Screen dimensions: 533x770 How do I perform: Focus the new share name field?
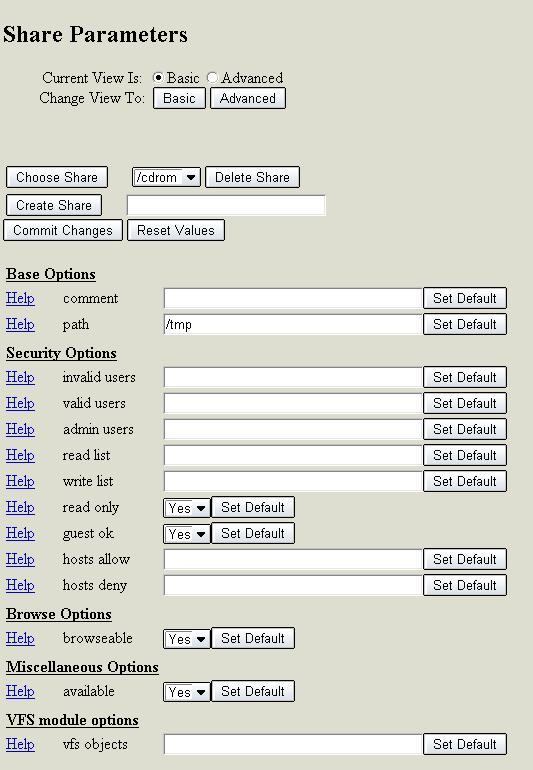tap(226, 205)
